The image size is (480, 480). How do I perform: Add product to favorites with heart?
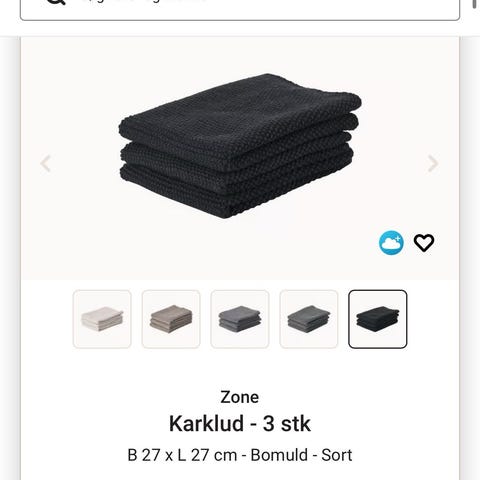point(424,243)
